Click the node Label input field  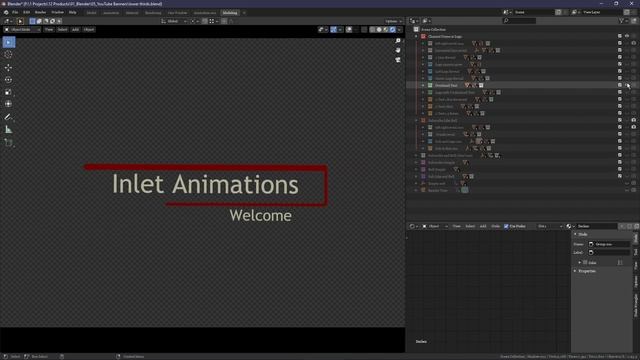point(609,253)
